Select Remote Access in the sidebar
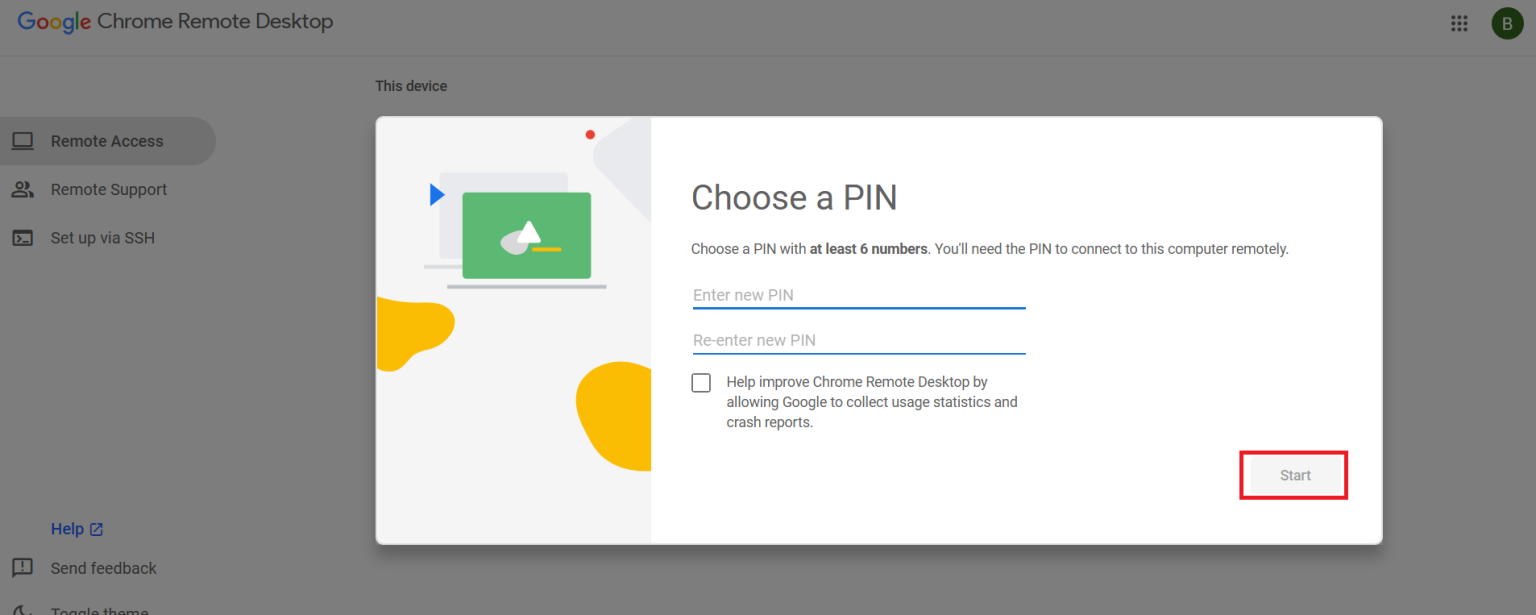Viewport: 1536px width, 615px height. click(108, 141)
